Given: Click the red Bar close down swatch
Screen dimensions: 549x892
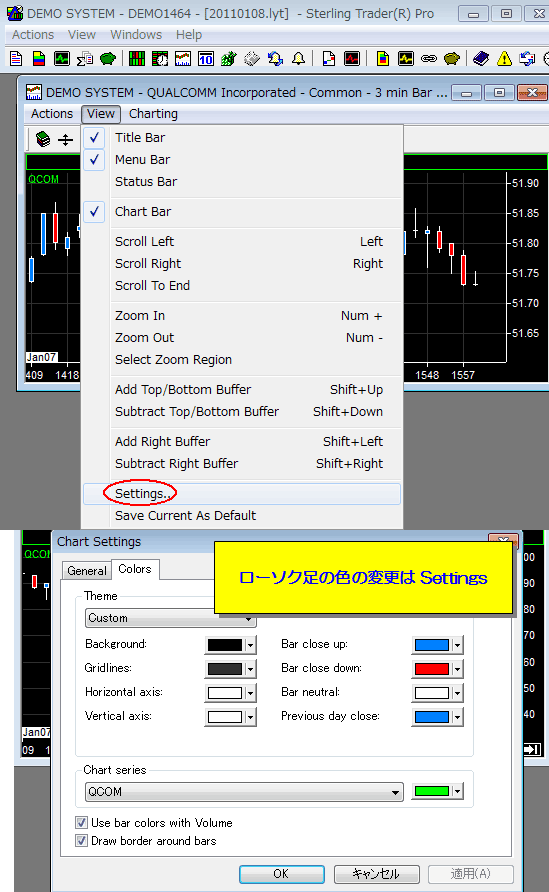Looking at the screenshot, I should tap(432, 669).
